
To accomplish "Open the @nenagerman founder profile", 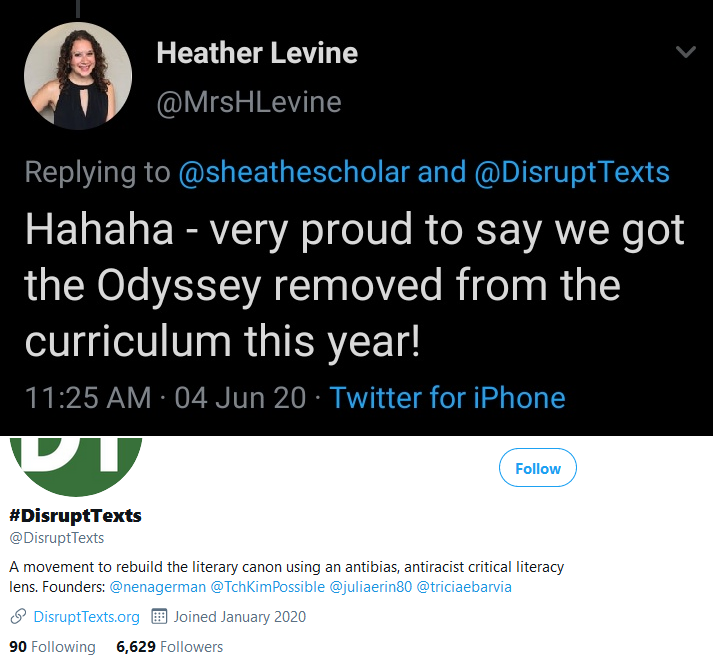I will point(157,587).
